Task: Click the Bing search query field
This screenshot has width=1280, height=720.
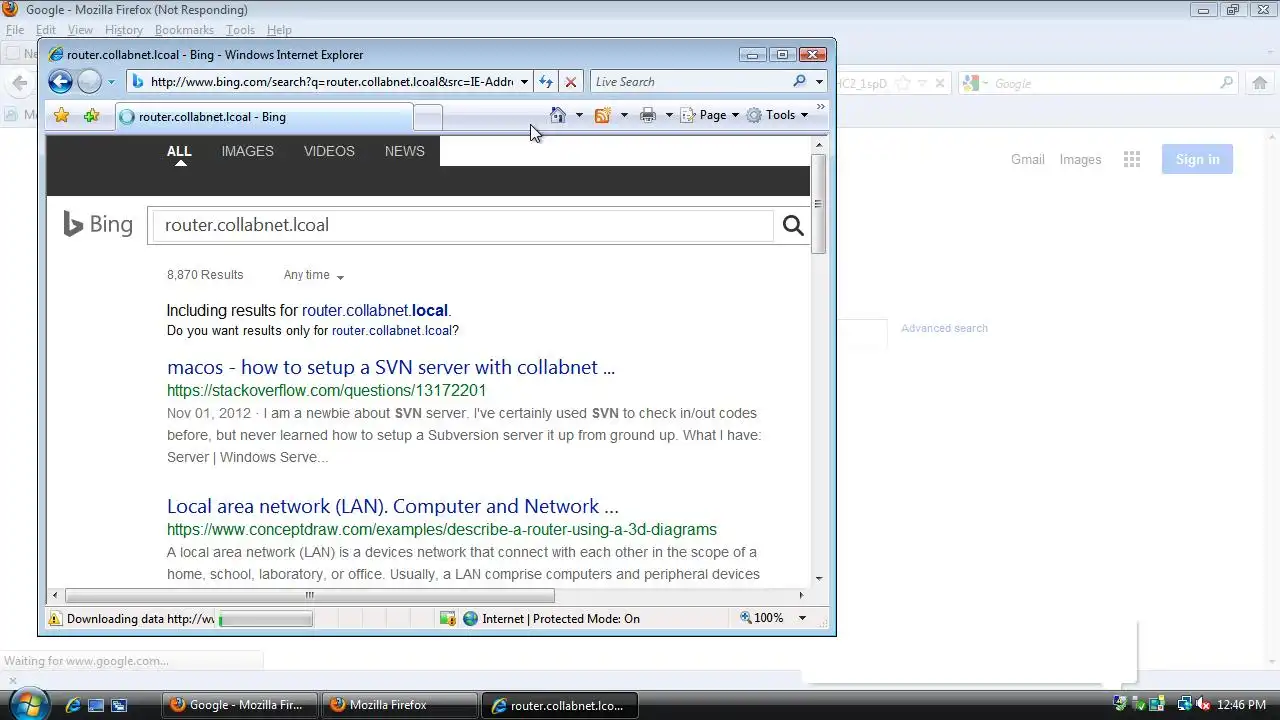Action: 461,225
